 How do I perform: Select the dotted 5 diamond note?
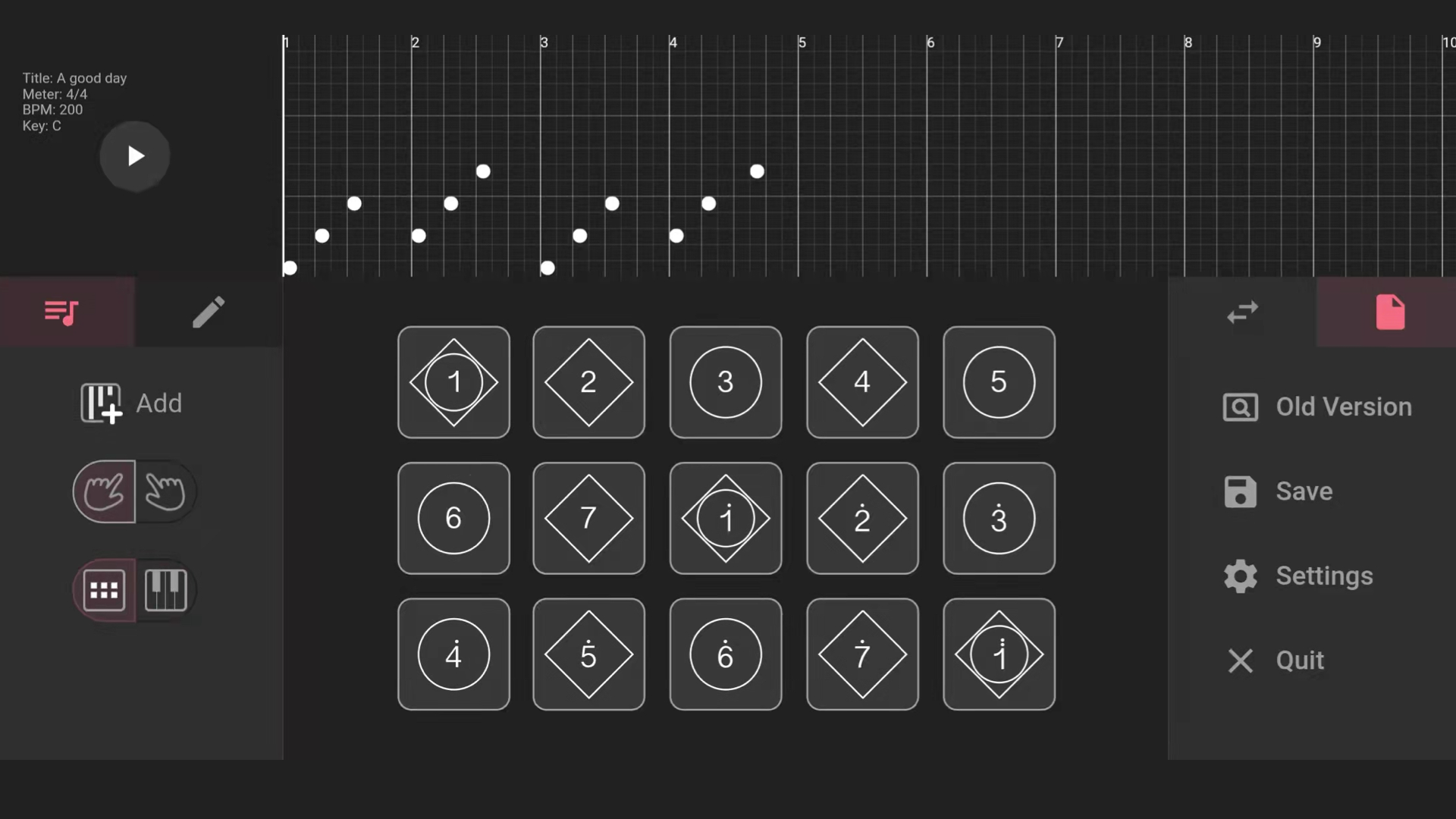589,655
